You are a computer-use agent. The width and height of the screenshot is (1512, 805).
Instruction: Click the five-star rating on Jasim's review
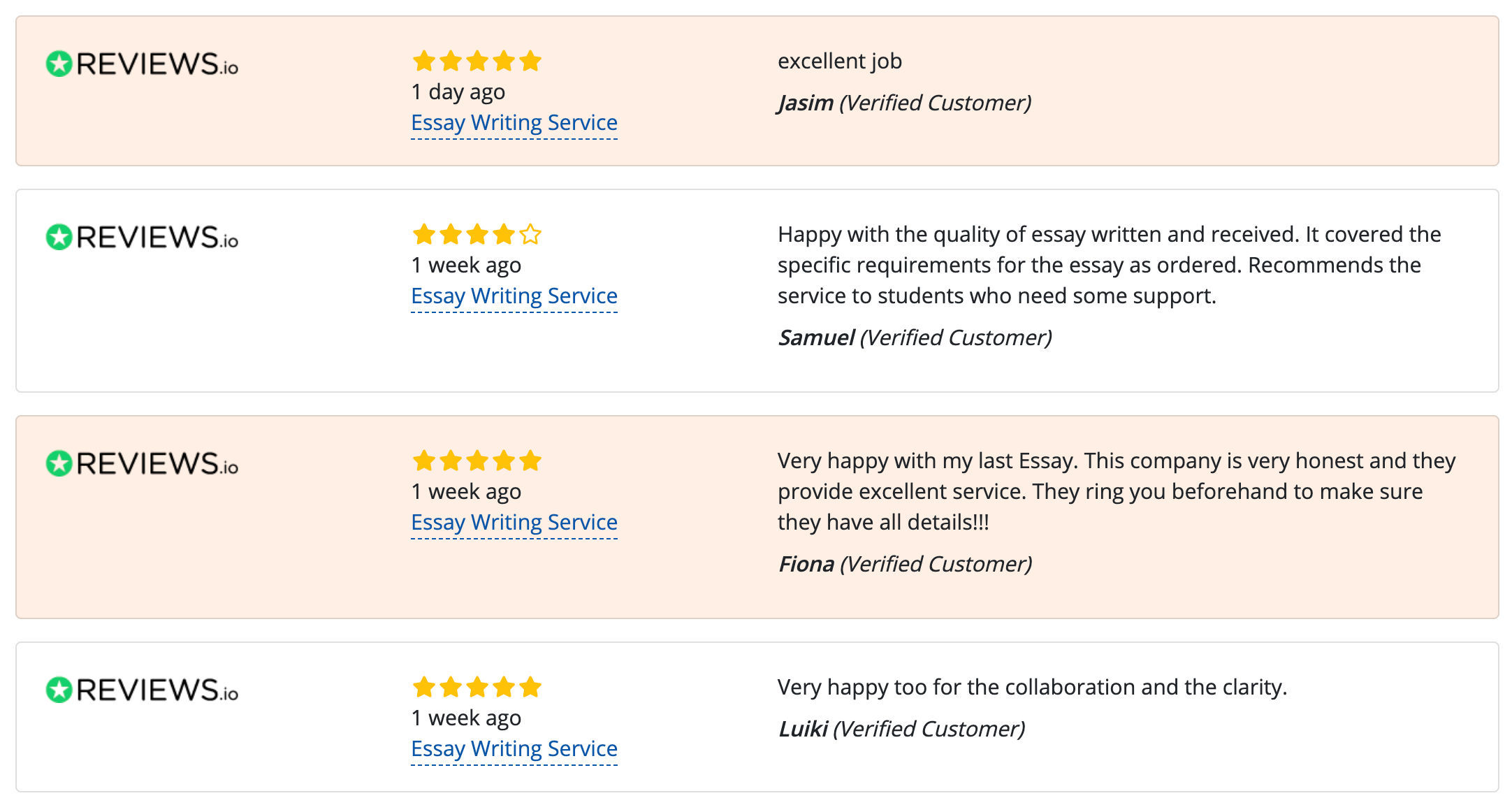(x=477, y=61)
